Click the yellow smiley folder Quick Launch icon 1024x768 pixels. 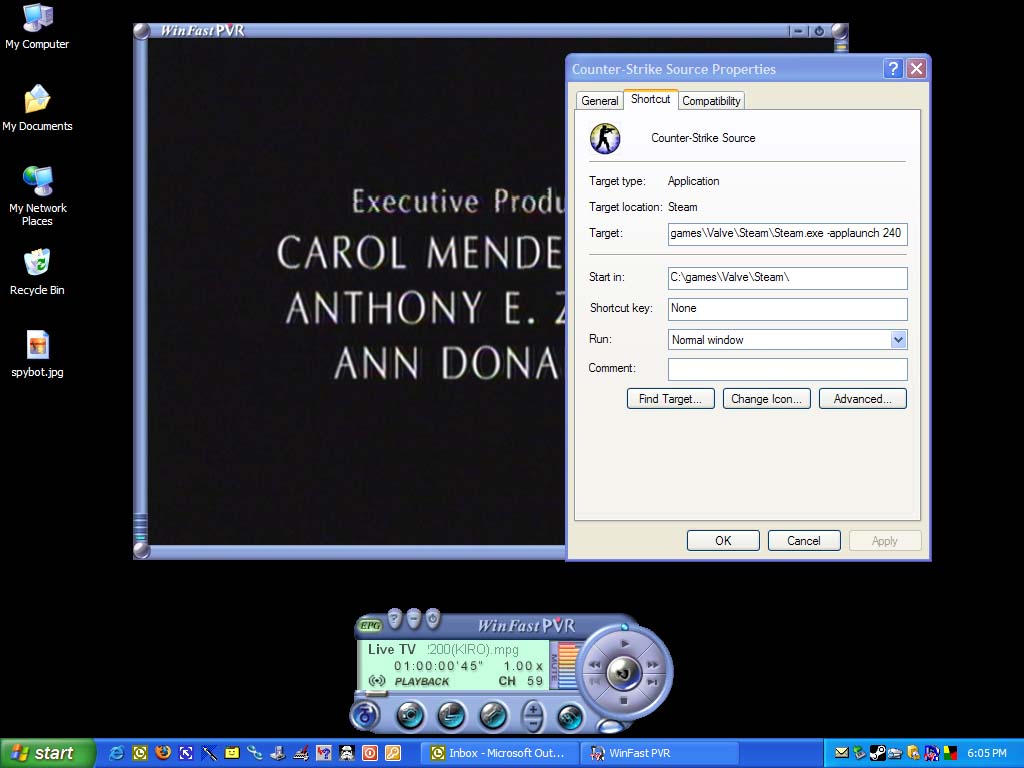tap(232, 753)
